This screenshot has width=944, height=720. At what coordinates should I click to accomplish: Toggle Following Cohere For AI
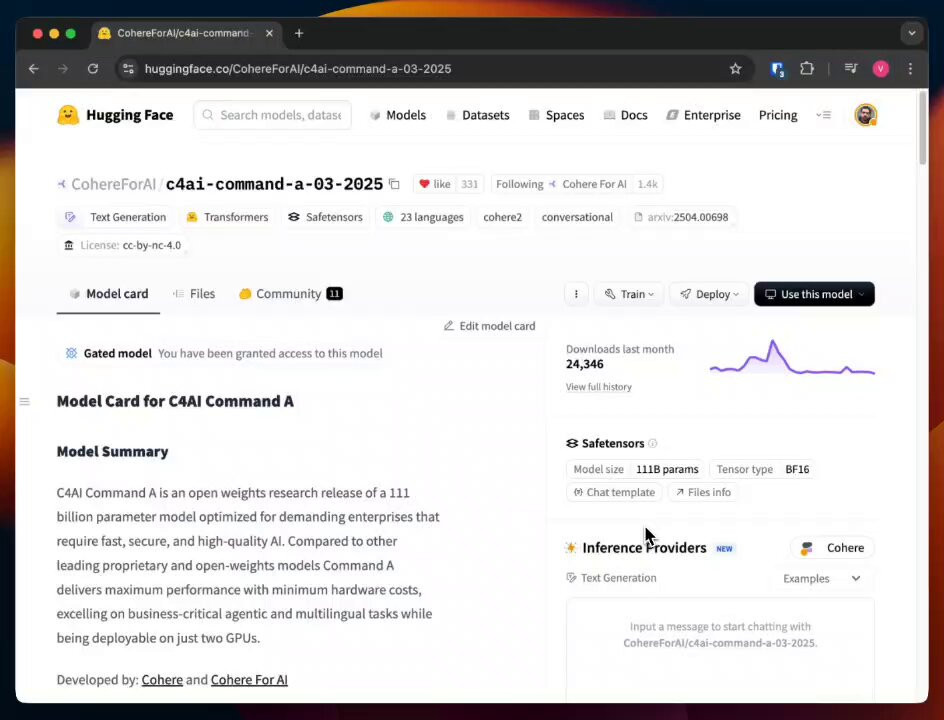point(561,184)
